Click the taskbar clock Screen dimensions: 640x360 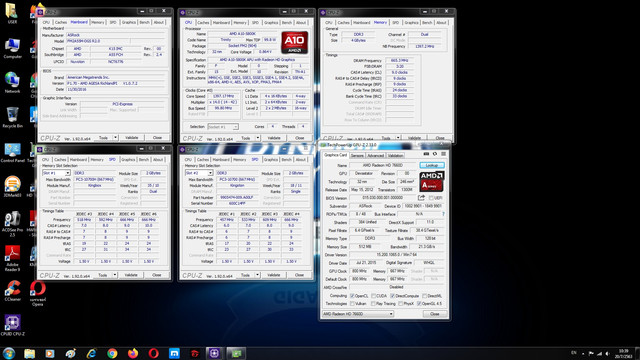pyautogui.click(x=623, y=353)
